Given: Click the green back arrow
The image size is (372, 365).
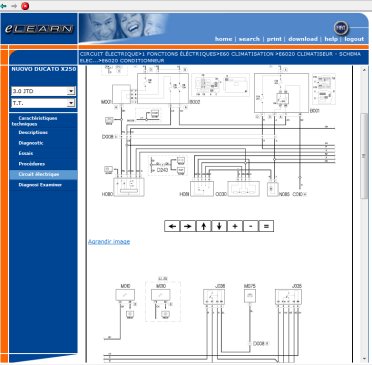Looking at the screenshot, I should pyautogui.click(x=4, y=6).
